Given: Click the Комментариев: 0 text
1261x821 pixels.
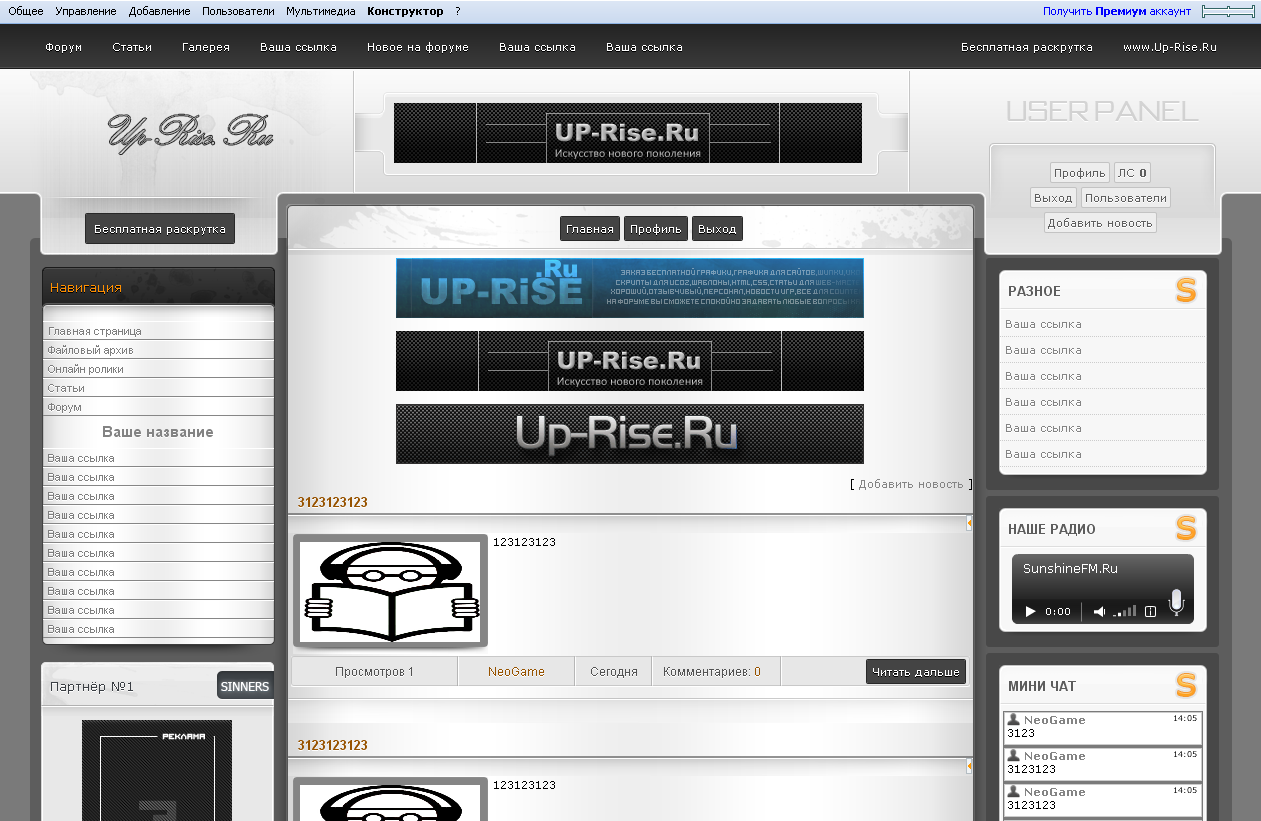Looking at the screenshot, I should click(x=712, y=672).
